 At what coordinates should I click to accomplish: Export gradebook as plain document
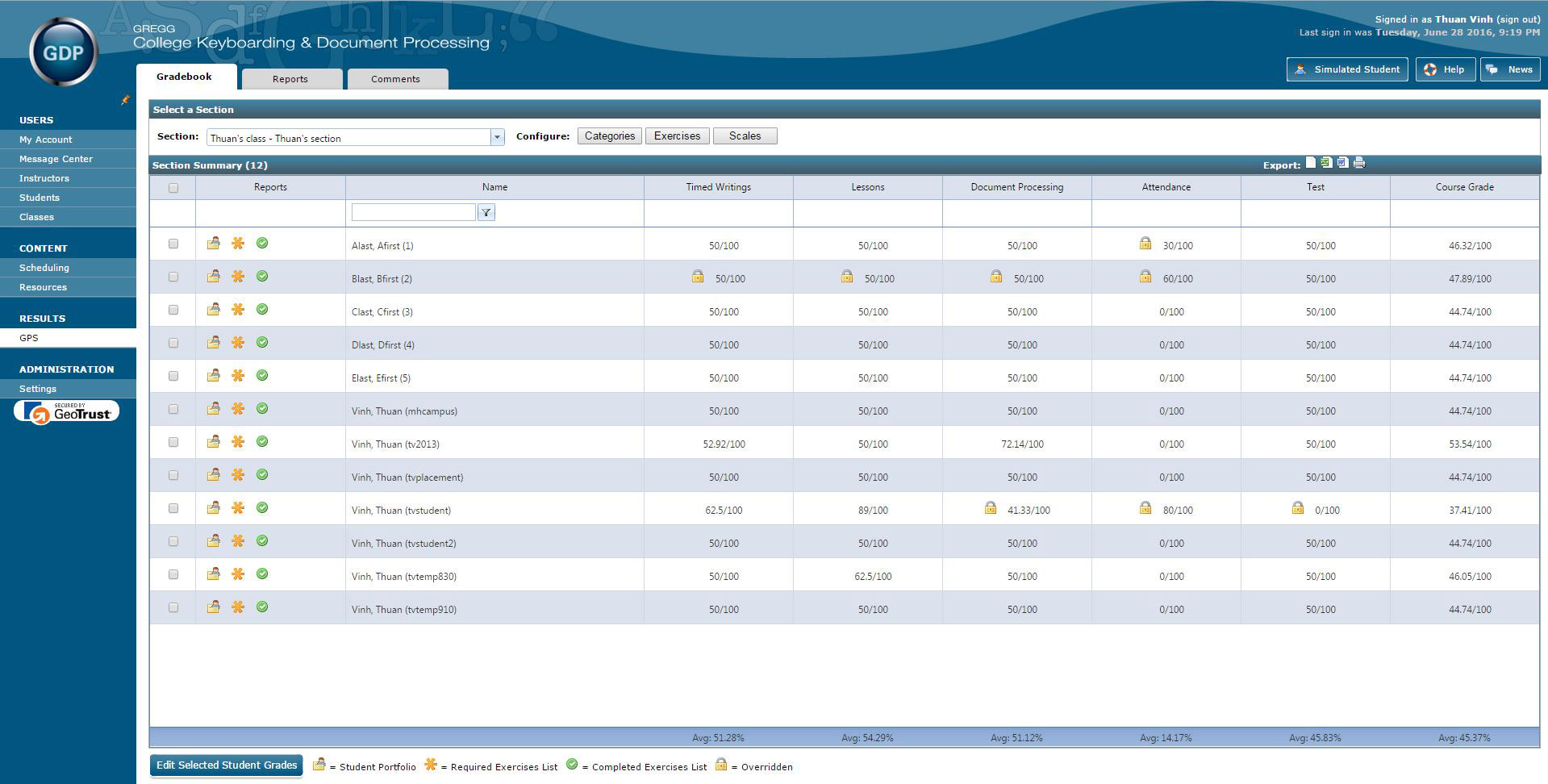pyautogui.click(x=1311, y=163)
